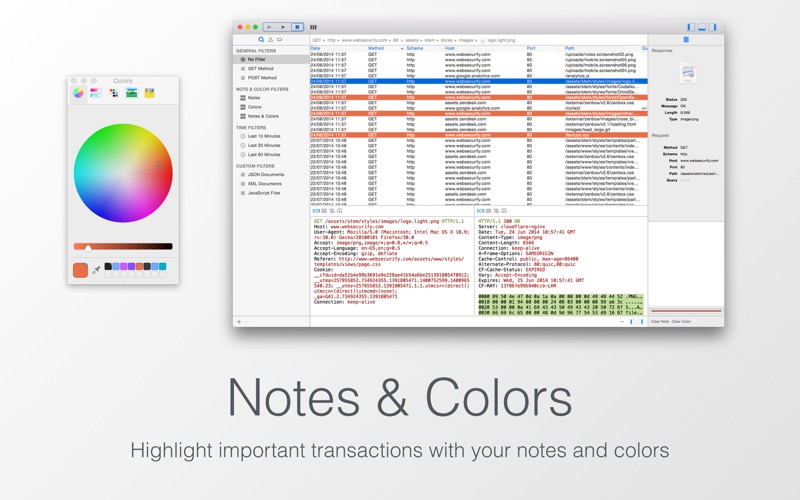
Task: Open the color palettes tab in Colors
Action: pos(114,93)
